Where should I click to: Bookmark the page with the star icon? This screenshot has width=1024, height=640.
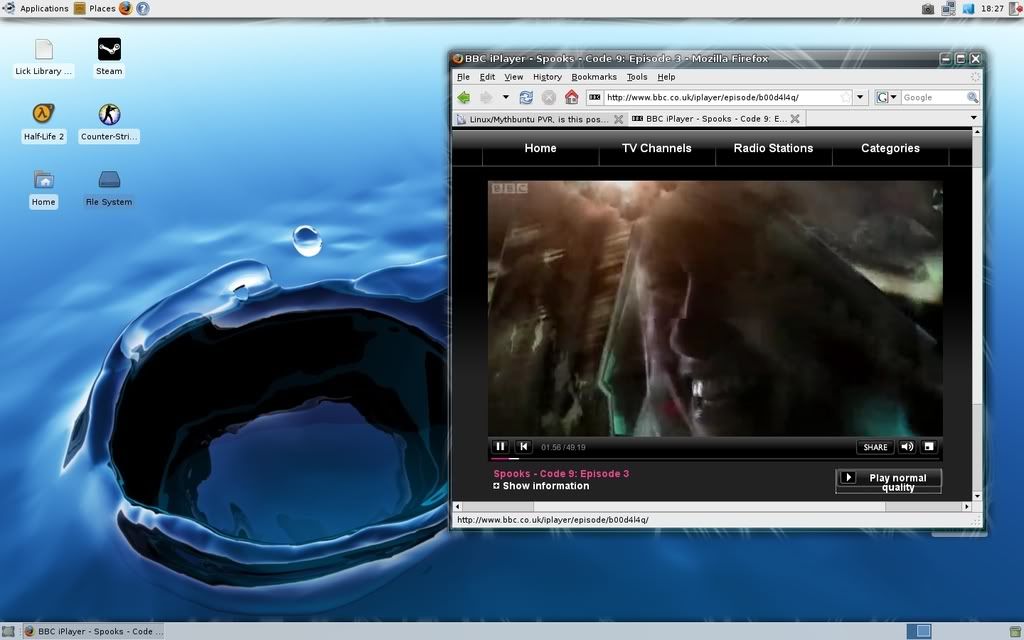point(846,97)
